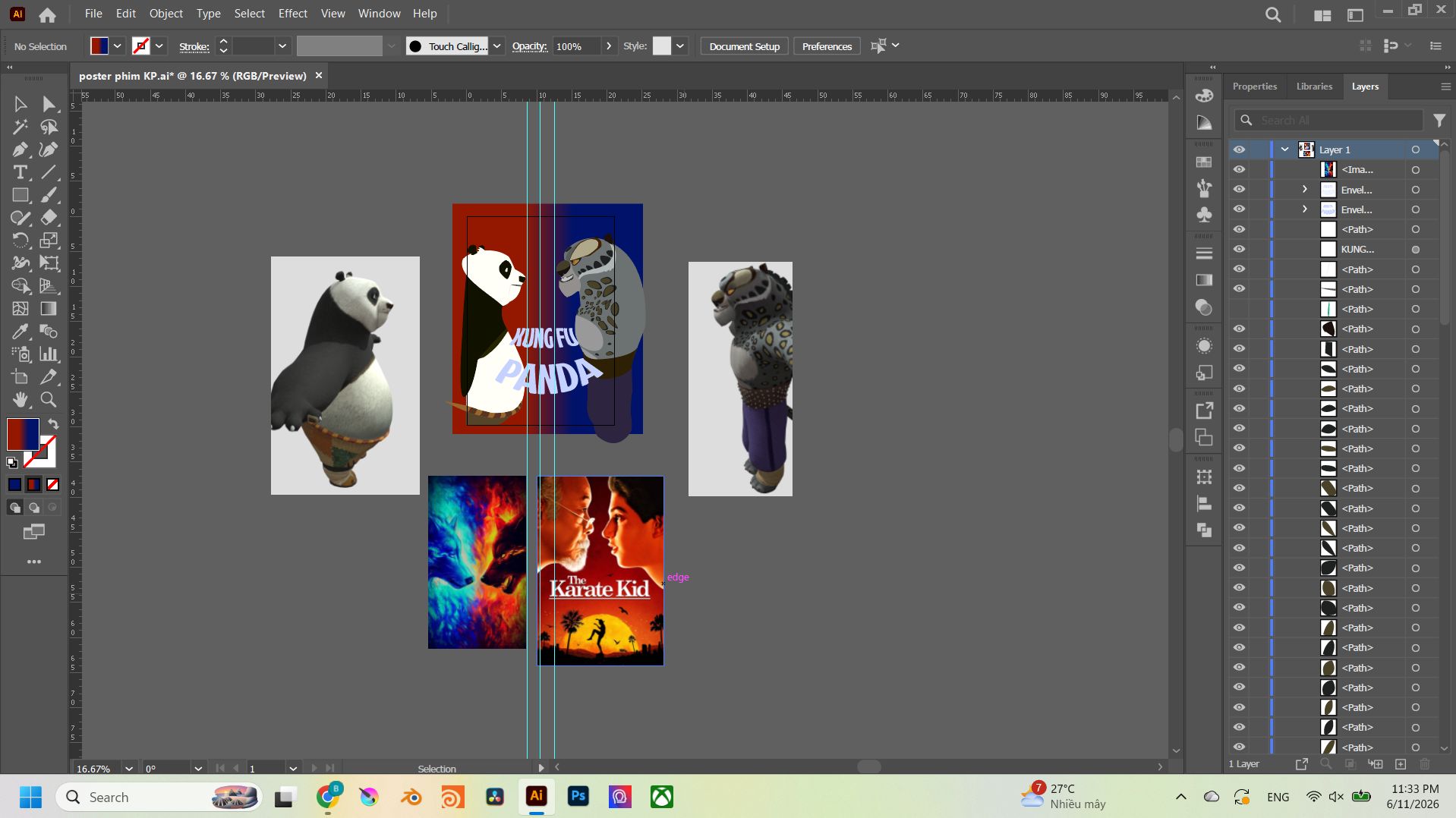Viewport: 1456px width, 818px height.
Task: Select the Type tool
Action: 20,172
